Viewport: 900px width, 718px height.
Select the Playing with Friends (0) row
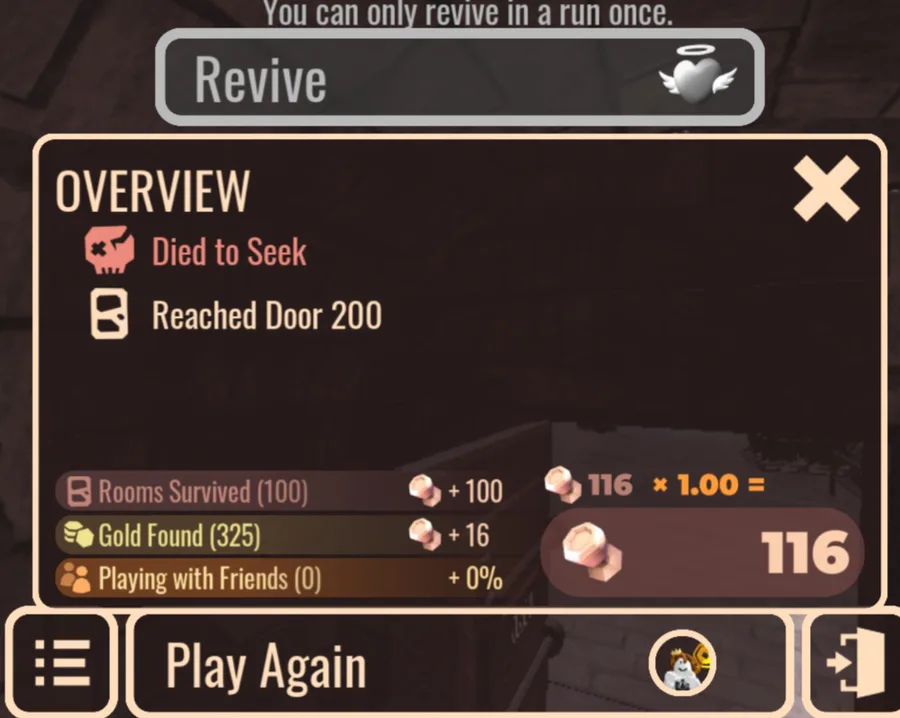pyautogui.click(x=281, y=578)
